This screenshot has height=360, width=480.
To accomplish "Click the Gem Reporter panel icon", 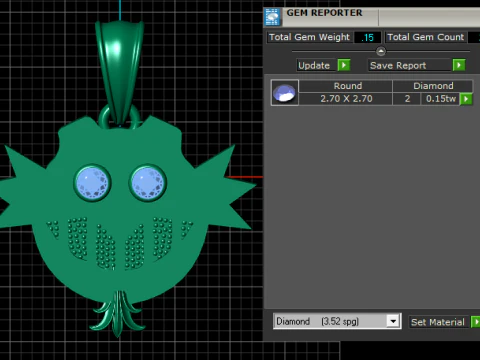I will 272,17.
